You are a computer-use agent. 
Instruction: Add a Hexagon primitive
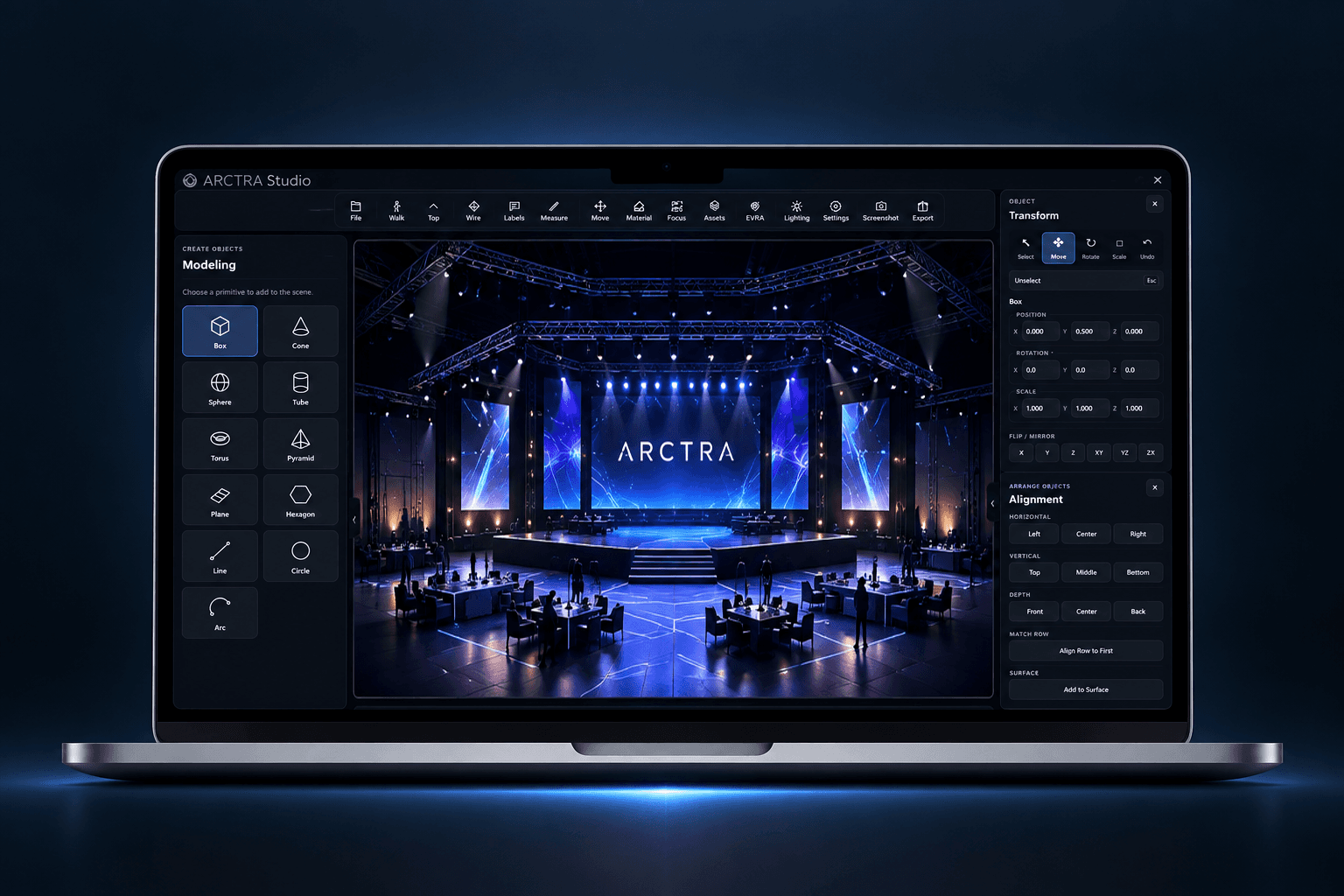pyautogui.click(x=300, y=500)
